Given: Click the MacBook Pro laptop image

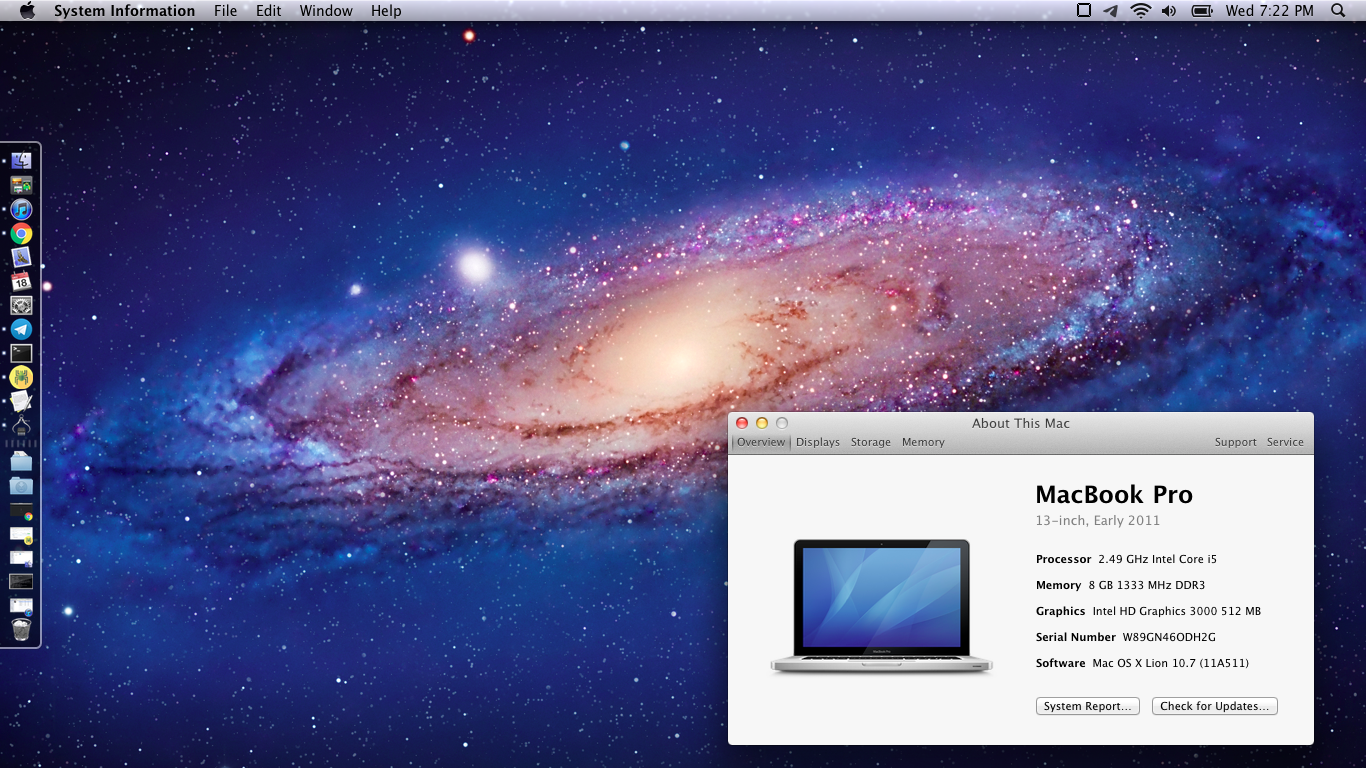Looking at the screenshot, I should 881,606.
